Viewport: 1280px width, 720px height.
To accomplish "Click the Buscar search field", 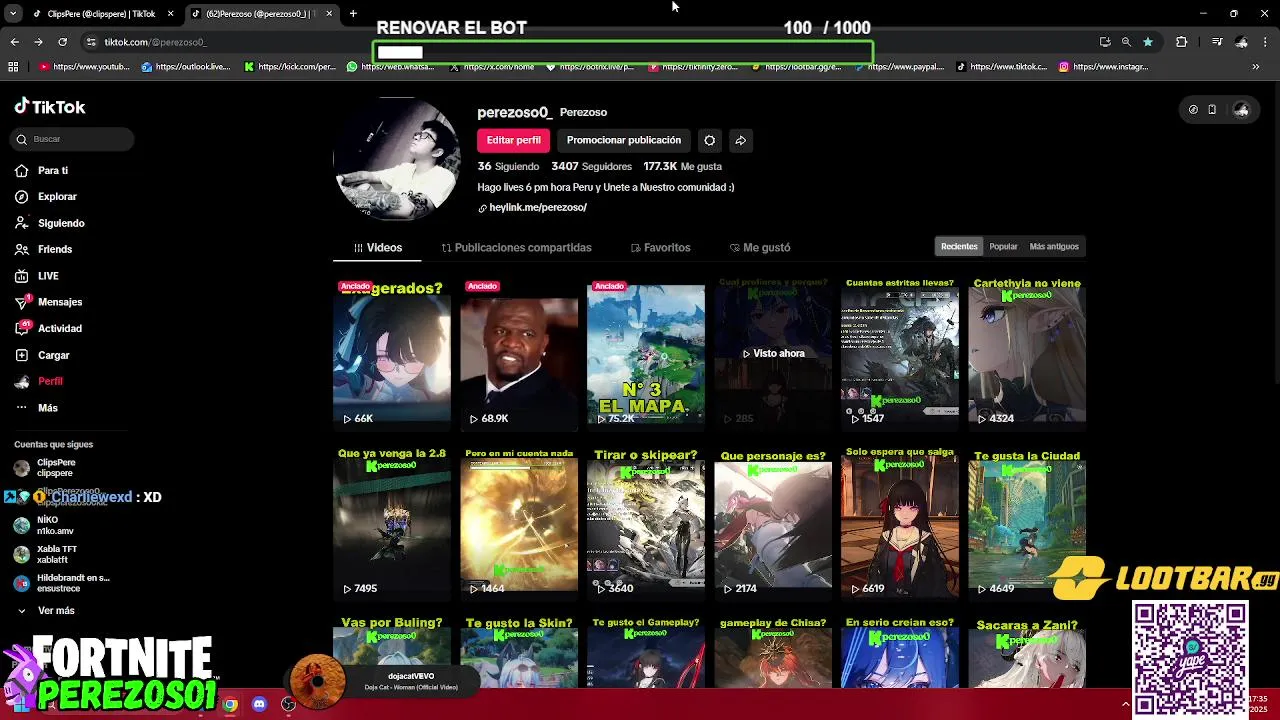I will coord(74,139).
